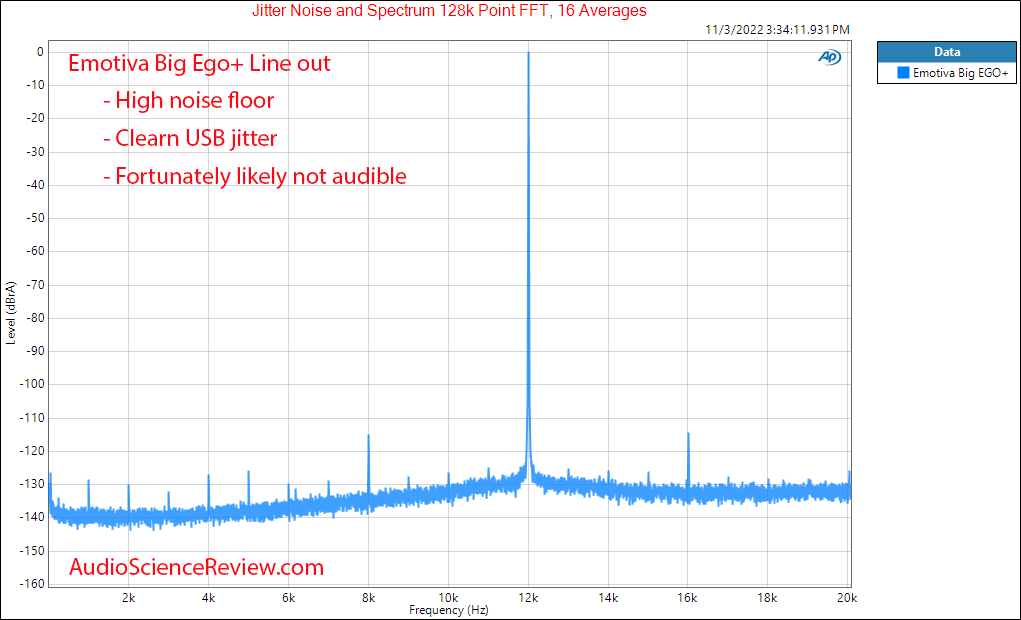Click the "-30" level tick label

click(x=35, y=152)
